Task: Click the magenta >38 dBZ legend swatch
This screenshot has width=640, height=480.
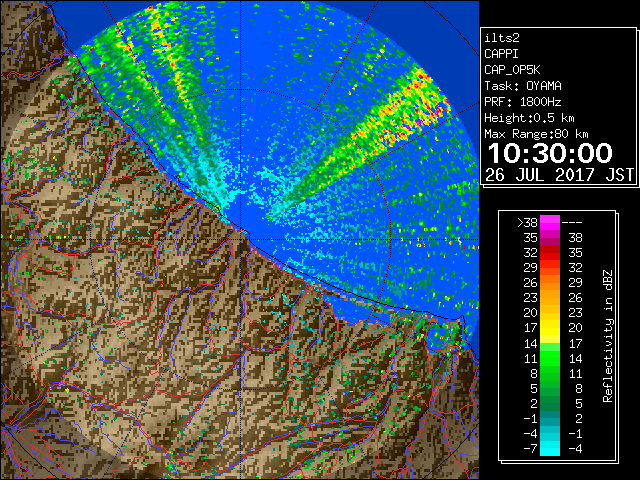Action: coord(550,223)
